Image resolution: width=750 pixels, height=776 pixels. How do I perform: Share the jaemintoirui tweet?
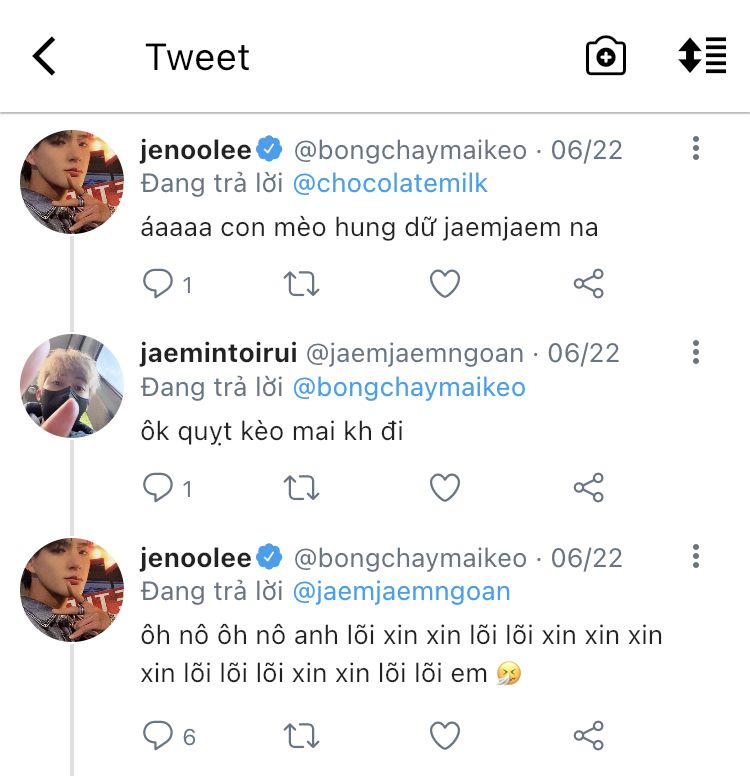(588, 487)
